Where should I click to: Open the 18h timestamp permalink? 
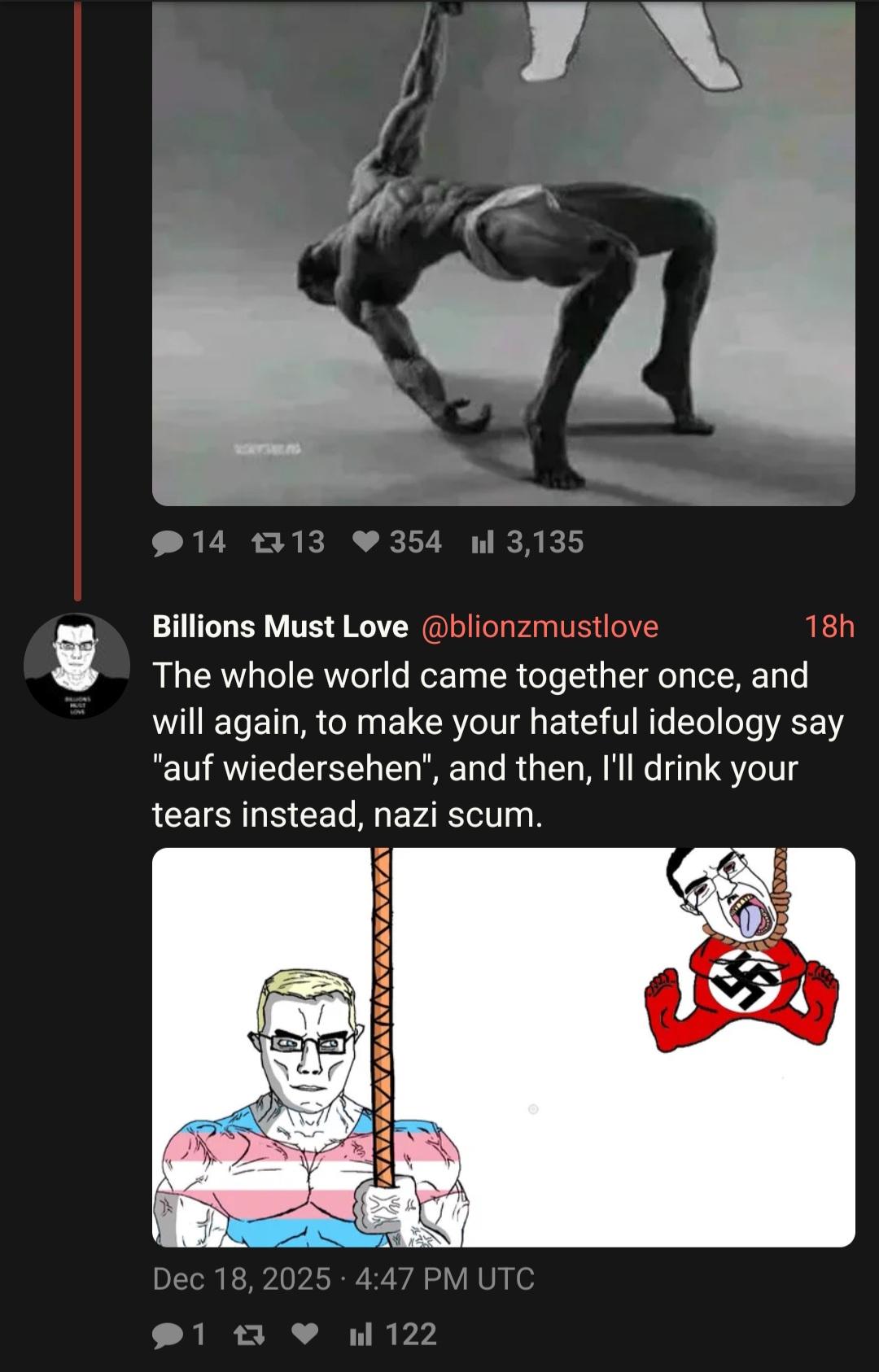pos(829,627)
